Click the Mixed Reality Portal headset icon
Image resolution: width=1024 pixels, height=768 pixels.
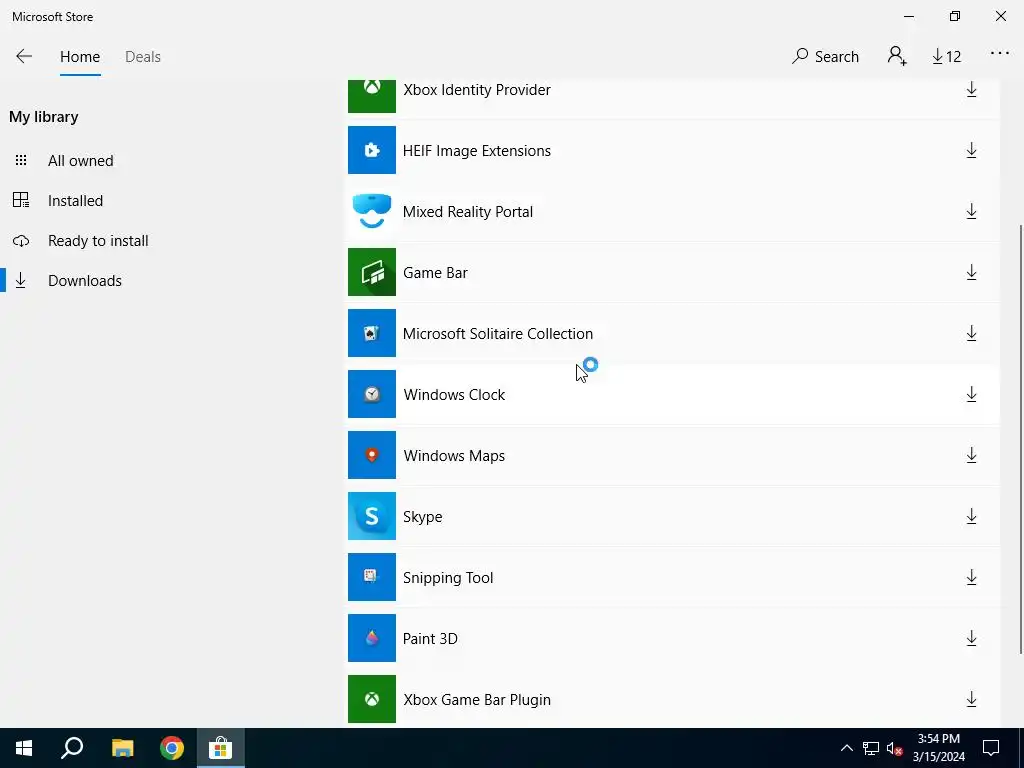[x=372, y=211]
